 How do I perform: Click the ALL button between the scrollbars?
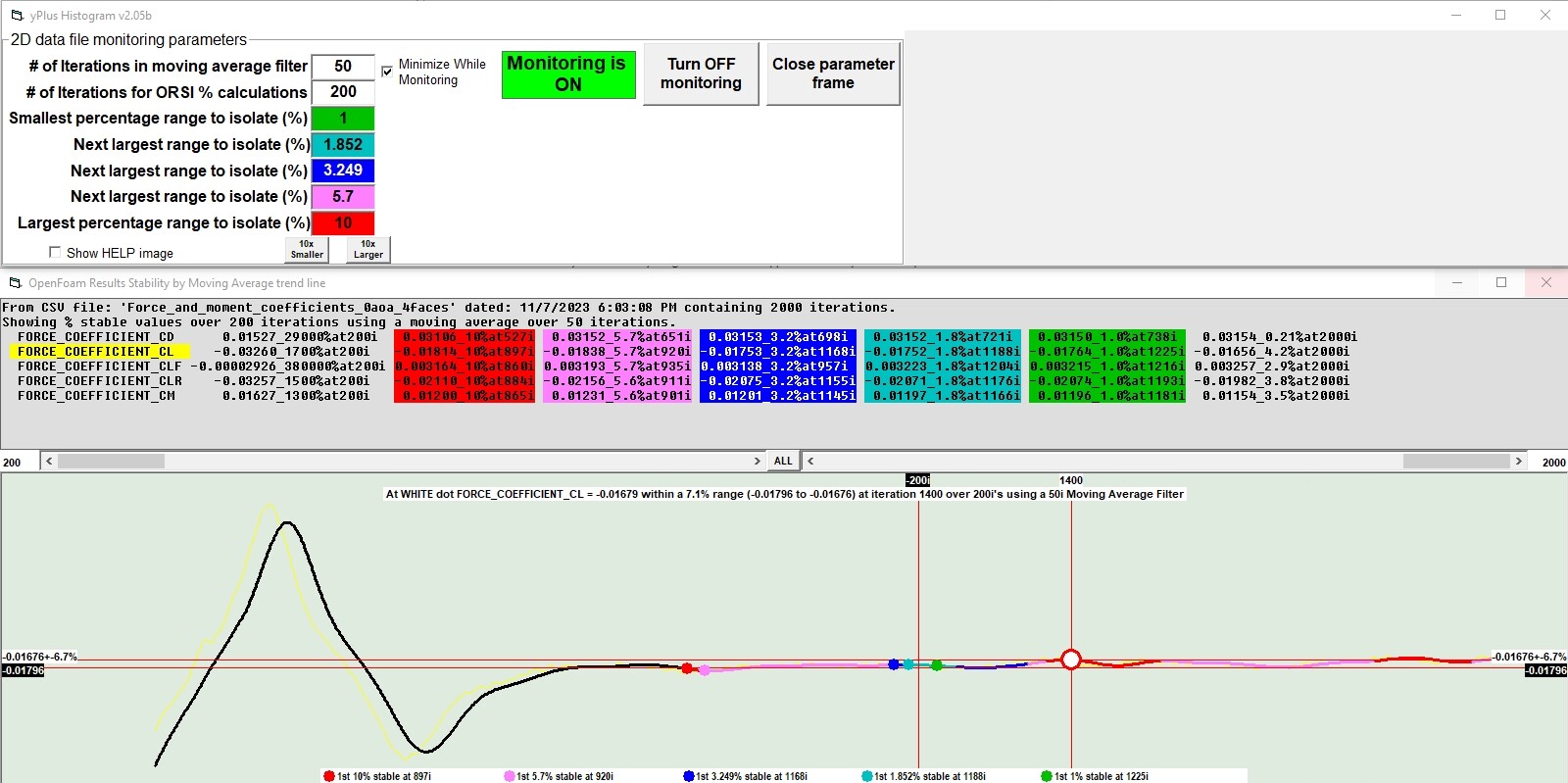[x=783, y=461]
